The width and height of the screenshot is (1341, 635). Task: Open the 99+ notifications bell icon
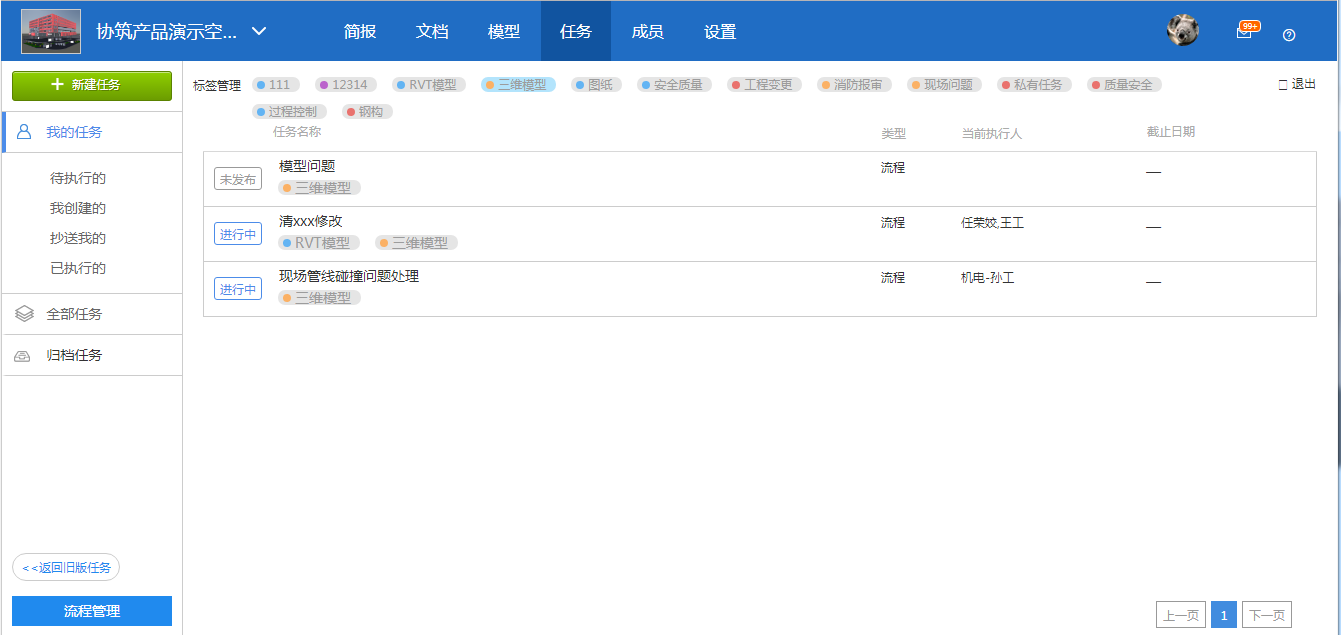click(x=1243, y=30)
